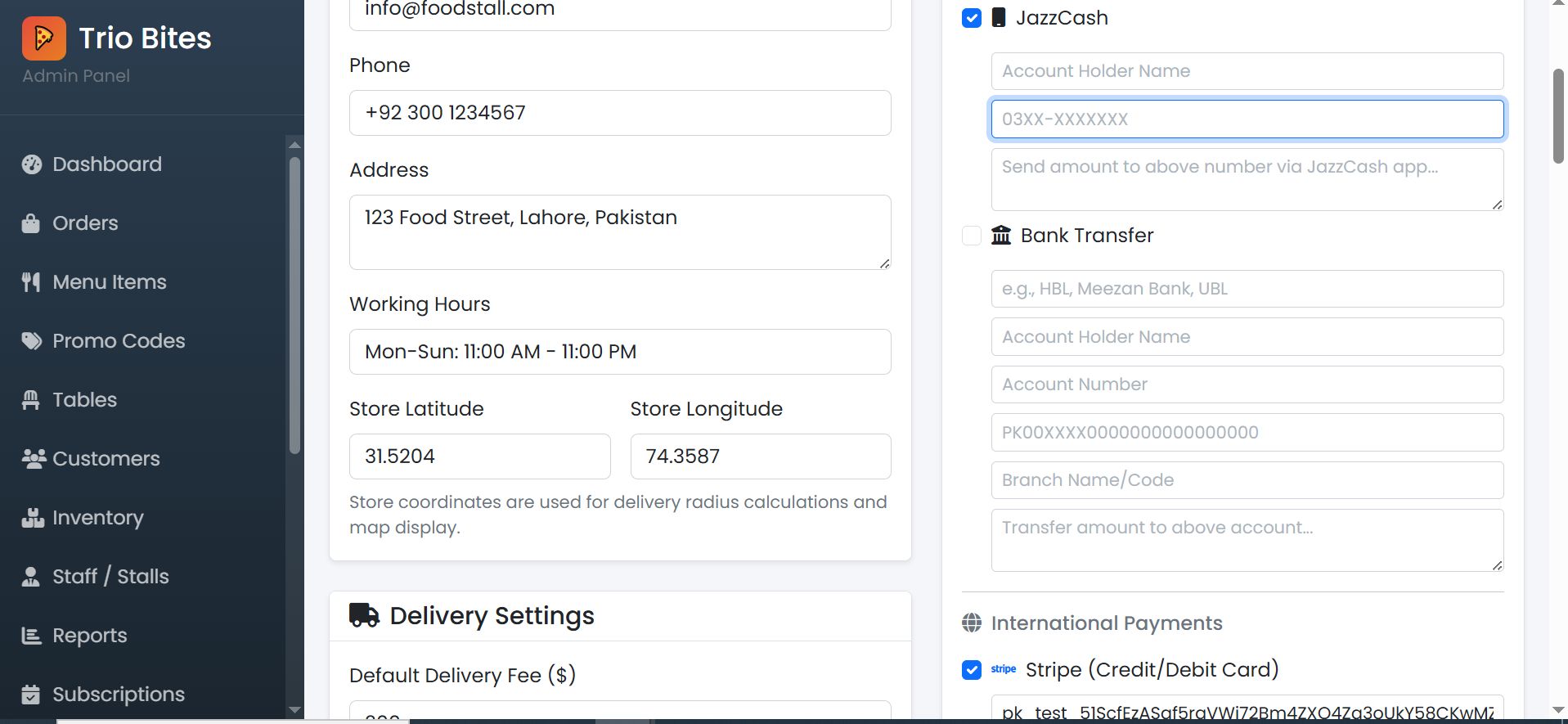Open Dashboard via its gauge icon

click(x=32, y=164)
